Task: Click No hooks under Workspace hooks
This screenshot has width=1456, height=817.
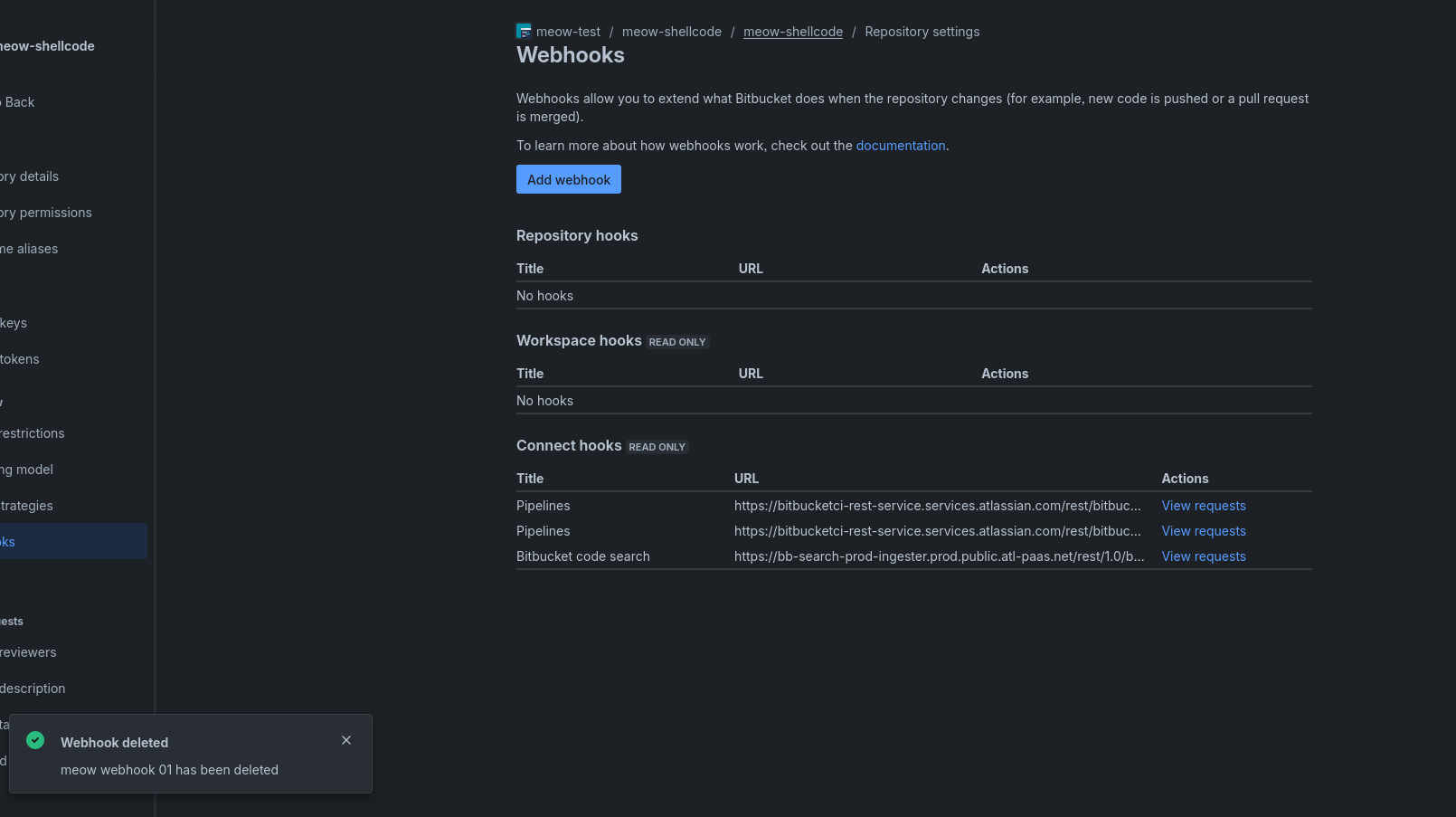Action: click(544, 401)
